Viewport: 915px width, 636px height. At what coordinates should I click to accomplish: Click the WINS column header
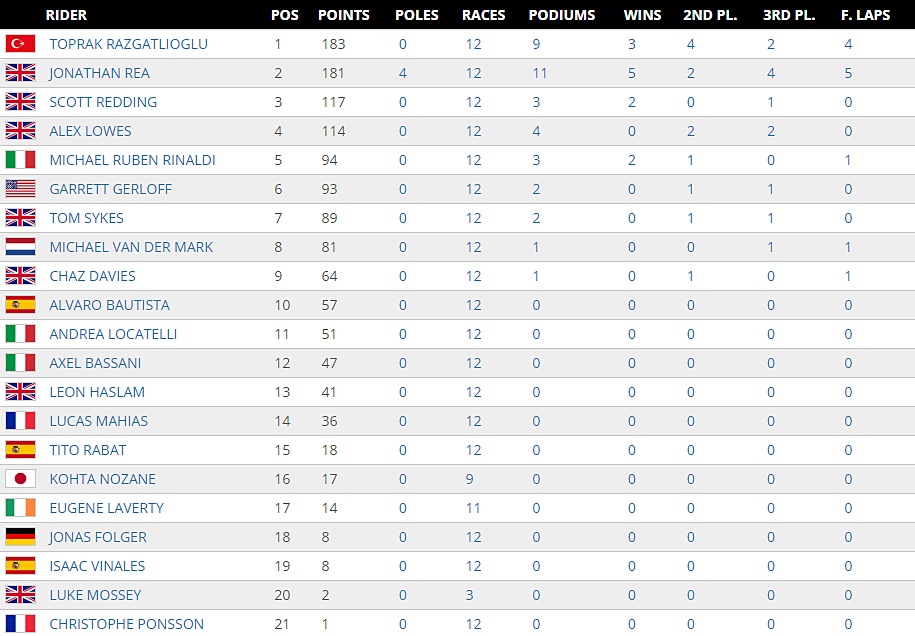point(641,15)
